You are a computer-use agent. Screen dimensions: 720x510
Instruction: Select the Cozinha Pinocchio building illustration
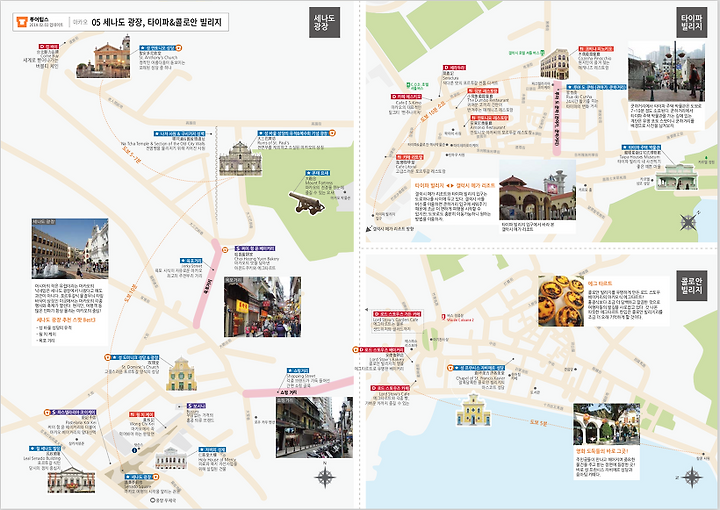pyautogui.click(x=555, y=64)
